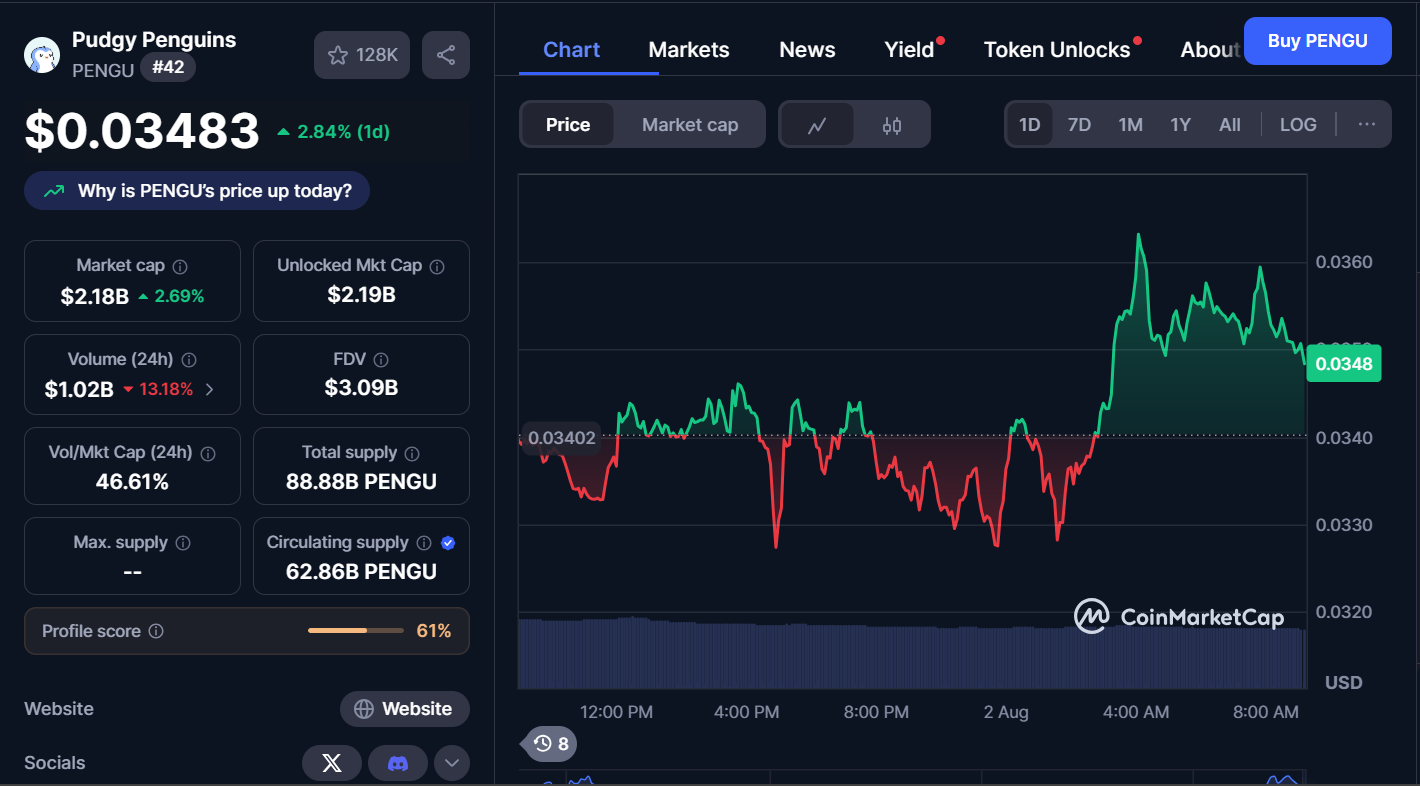Open the Website link button

click(405, 709)
